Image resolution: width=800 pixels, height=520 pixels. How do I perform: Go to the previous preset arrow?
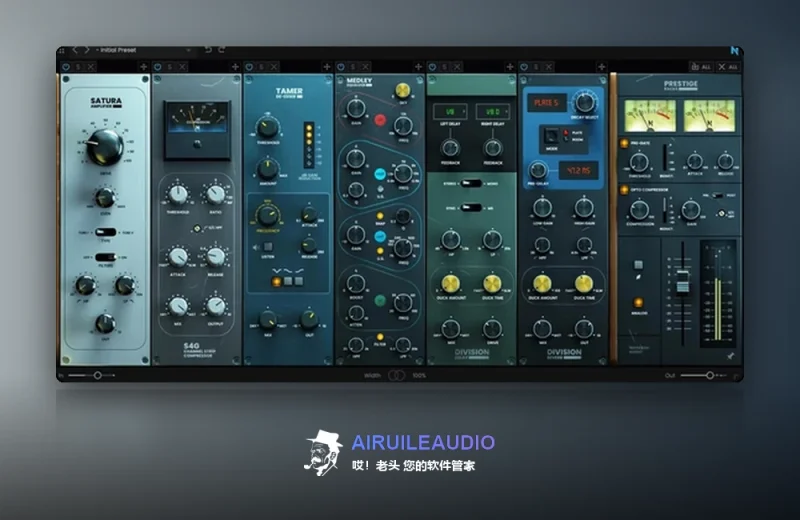coord(74,50)
